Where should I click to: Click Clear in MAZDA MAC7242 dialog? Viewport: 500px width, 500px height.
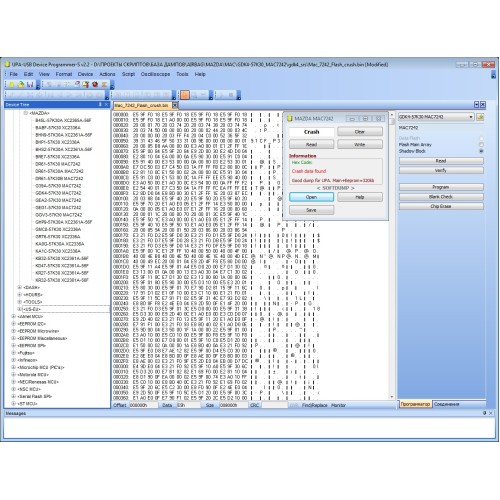pos(360,132)
